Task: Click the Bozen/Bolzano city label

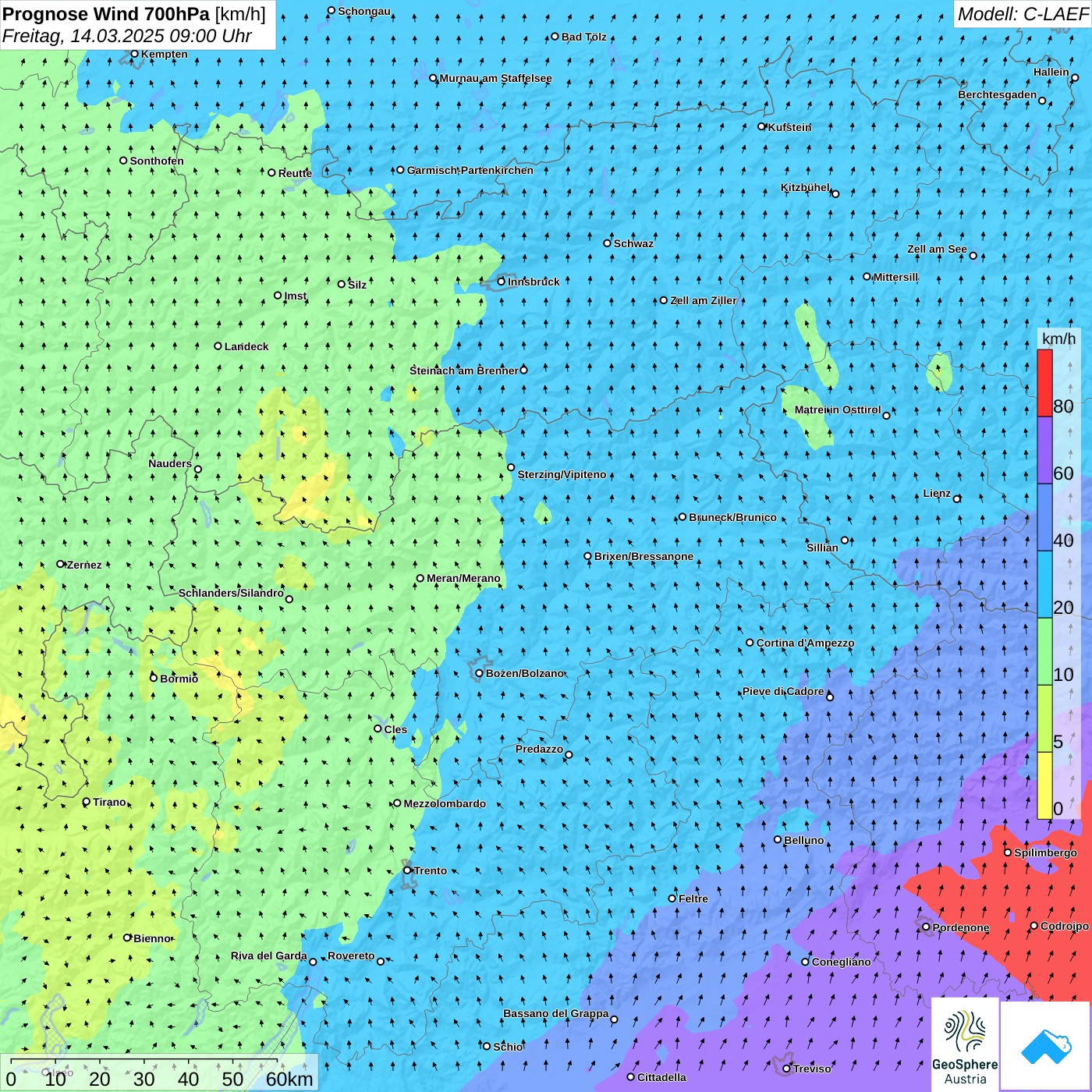Action: [524, 673]
